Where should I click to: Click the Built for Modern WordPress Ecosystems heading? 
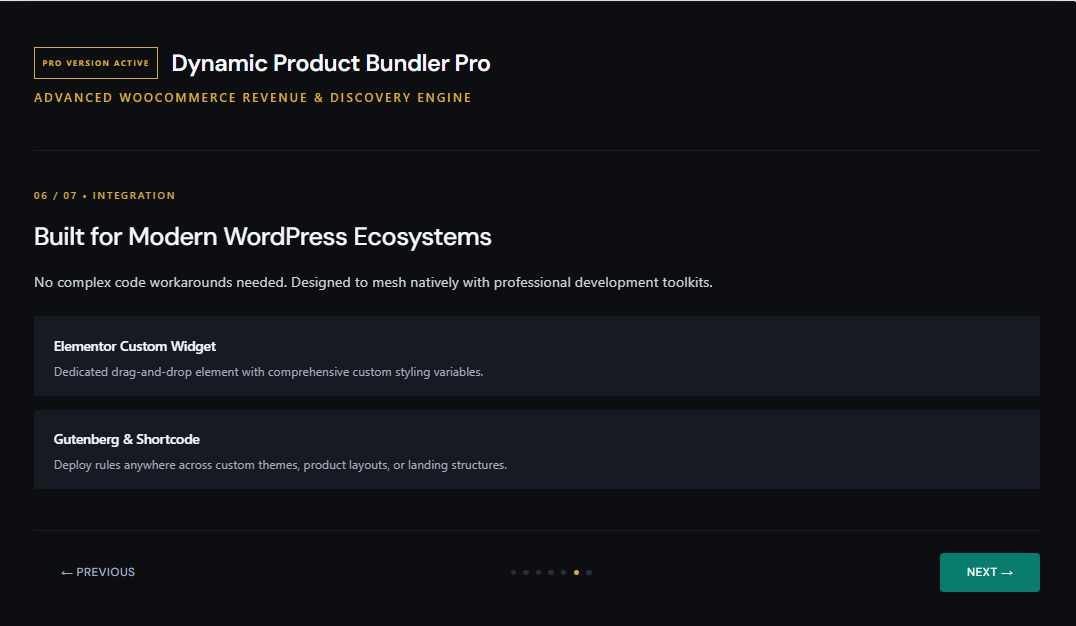[x=263, y=237]
